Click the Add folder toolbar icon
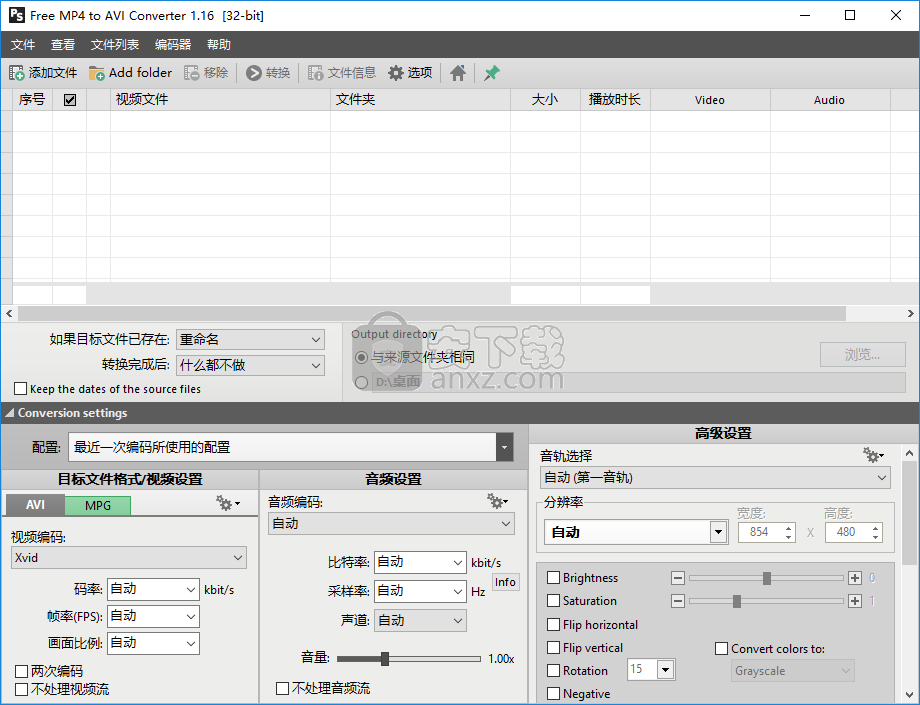 [x=96, y=73]
